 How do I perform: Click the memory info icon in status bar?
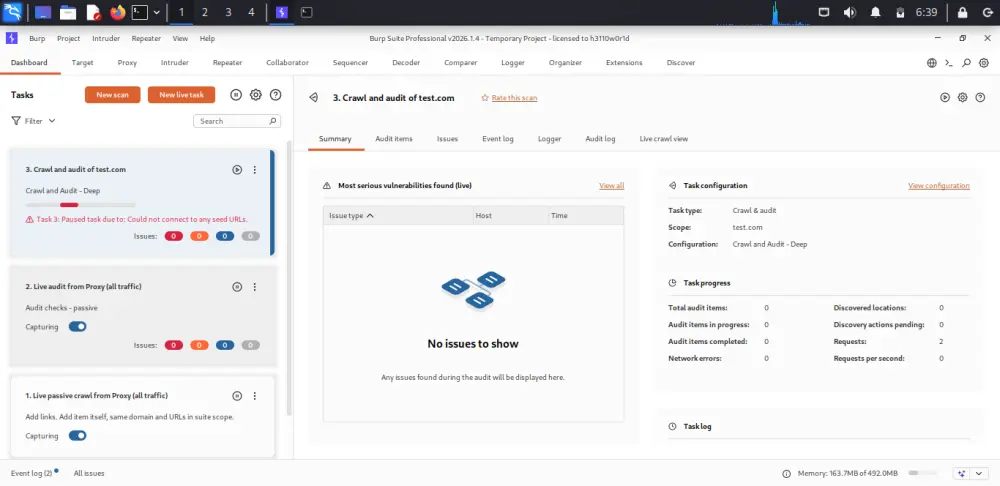[x=786, y=474]
